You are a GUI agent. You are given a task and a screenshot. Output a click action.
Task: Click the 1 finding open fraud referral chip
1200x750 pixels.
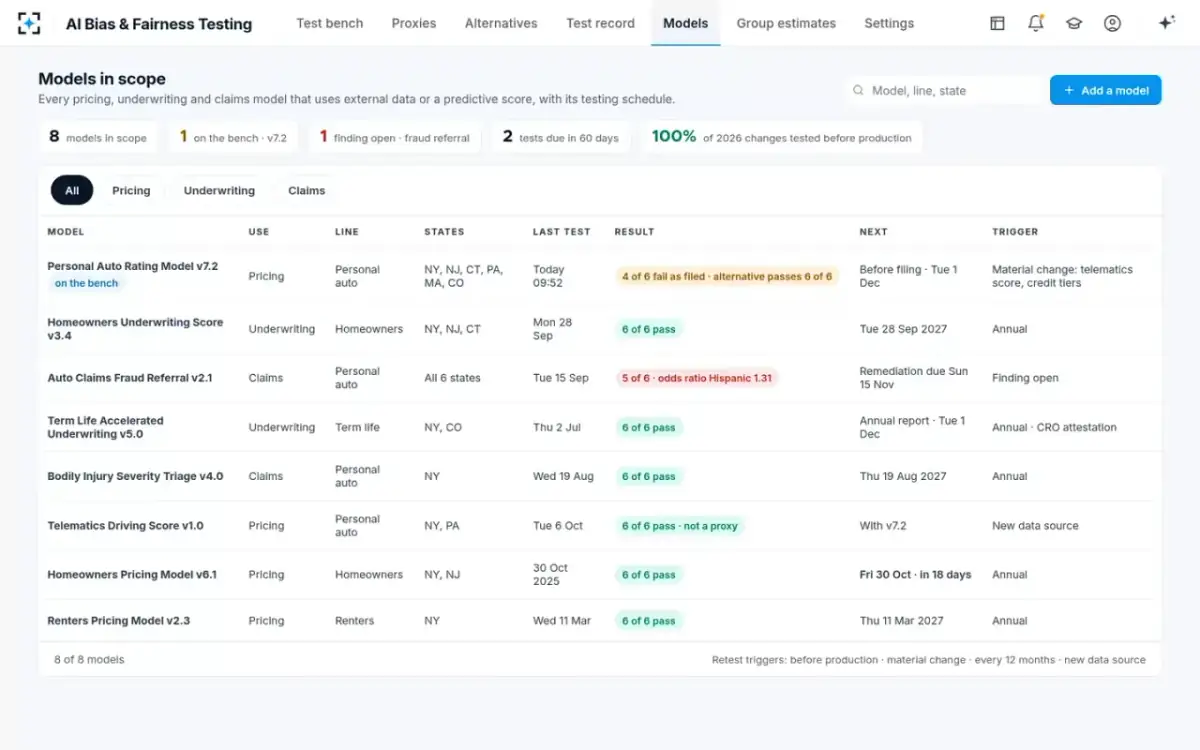[x=394, y=137]
